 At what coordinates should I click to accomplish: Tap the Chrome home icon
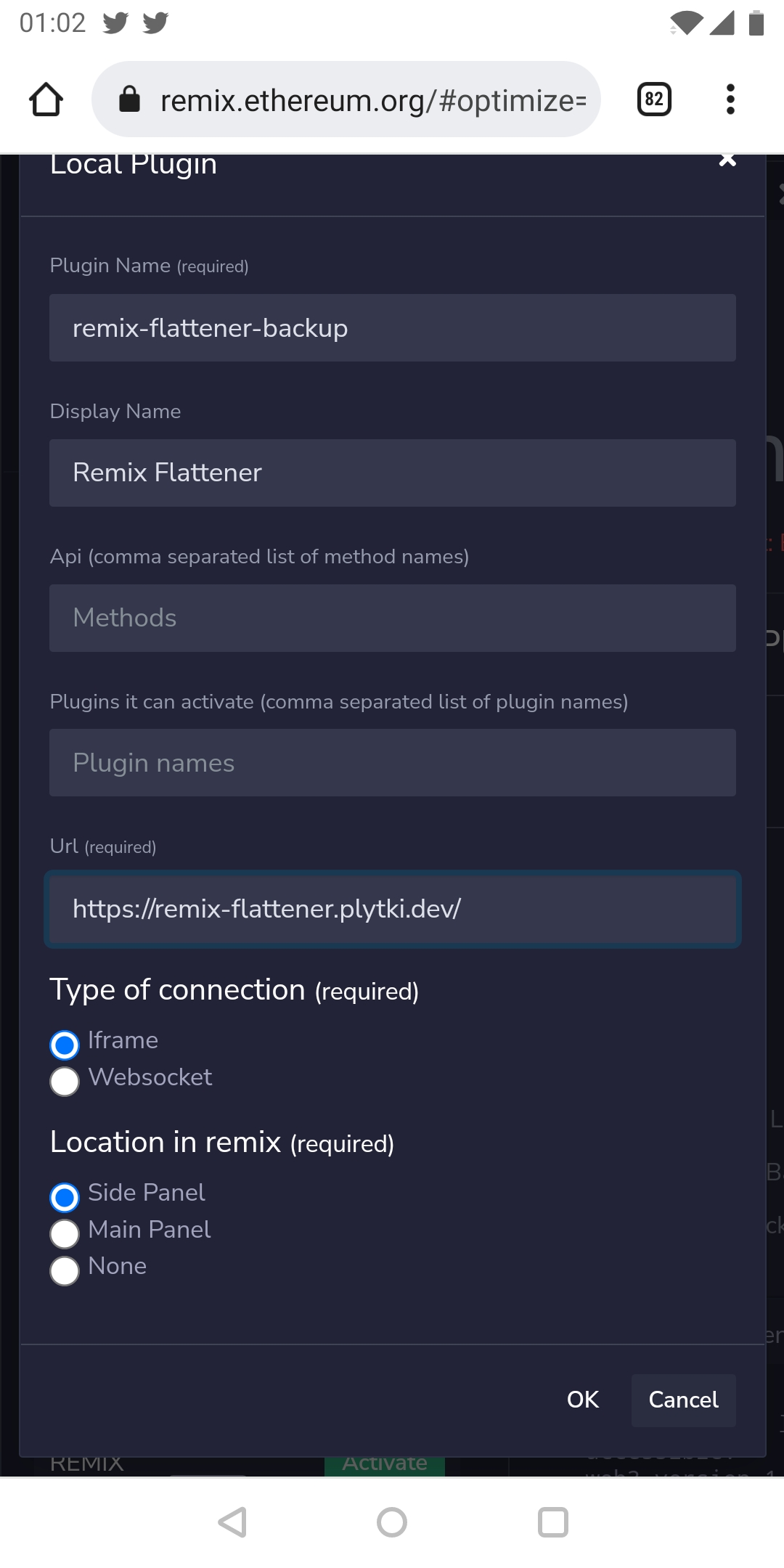click(x=45, y=99)
